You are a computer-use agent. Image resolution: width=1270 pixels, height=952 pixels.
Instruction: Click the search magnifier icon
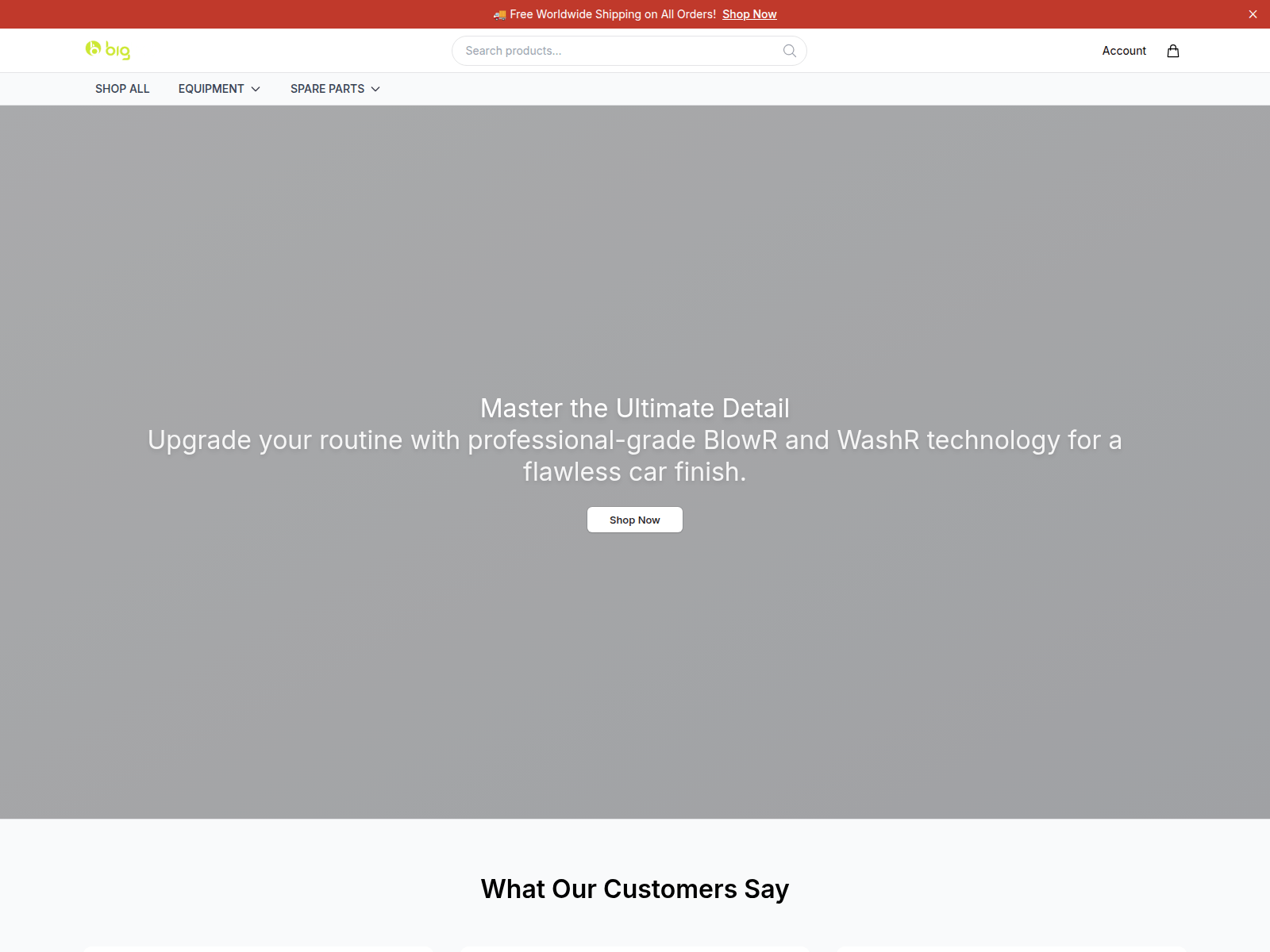pos(790,51)
